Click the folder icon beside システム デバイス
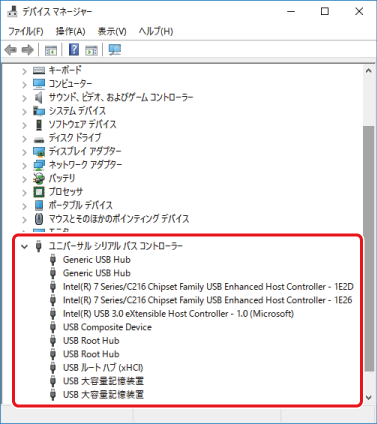This screenshot has width=377, height=424. click(39, 111)
